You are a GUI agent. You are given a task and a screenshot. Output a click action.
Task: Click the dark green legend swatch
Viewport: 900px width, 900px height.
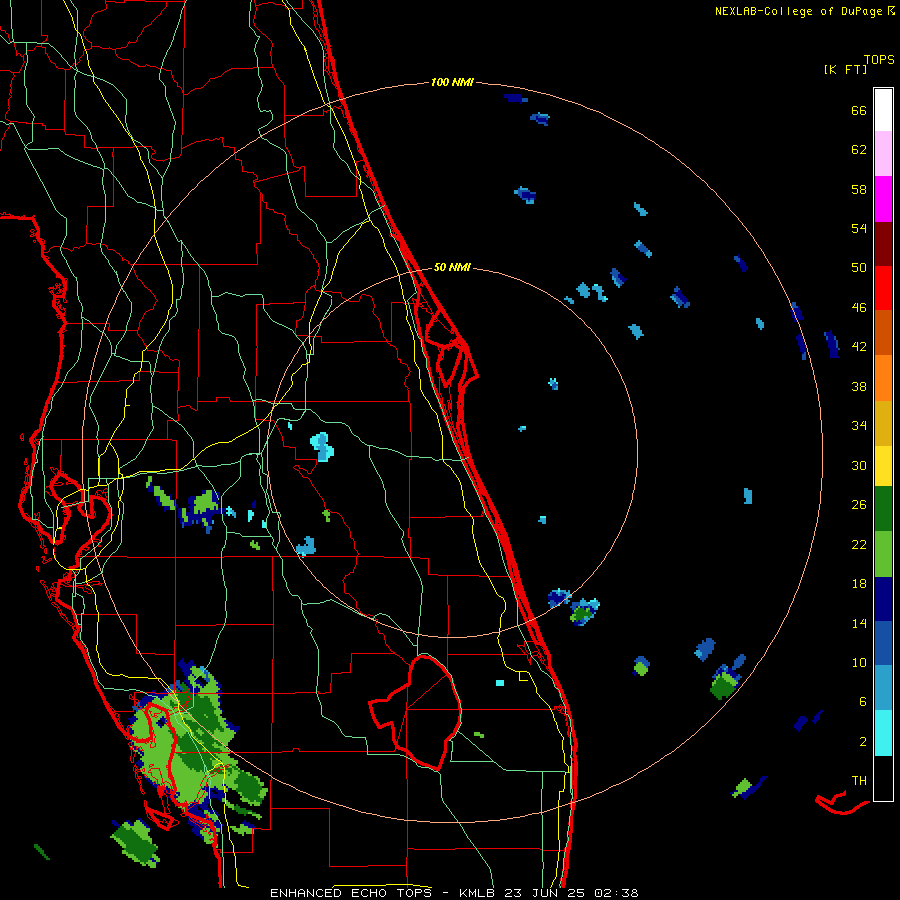883,509
